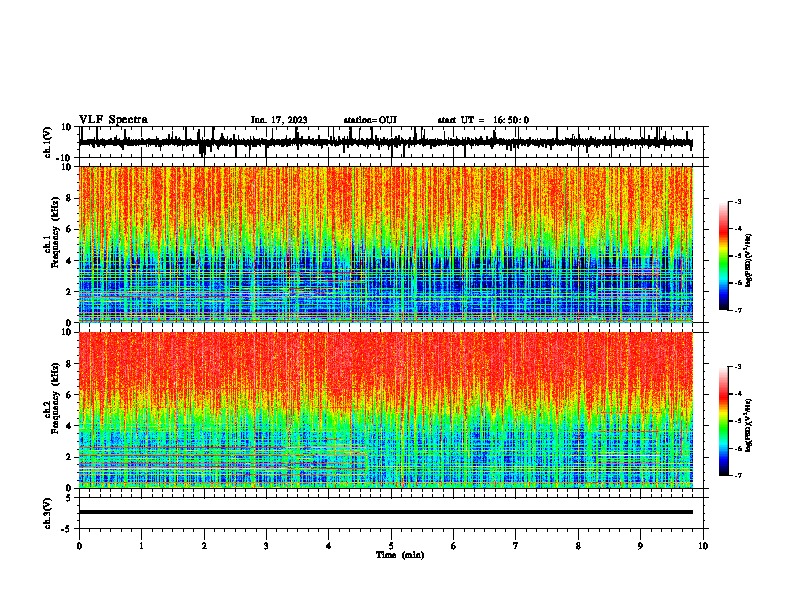Image resolution: width=792 pixels, height=612 pixels.
Task: Click the ch.1 spectrogram color bar
Action: [x=724, y=256]
